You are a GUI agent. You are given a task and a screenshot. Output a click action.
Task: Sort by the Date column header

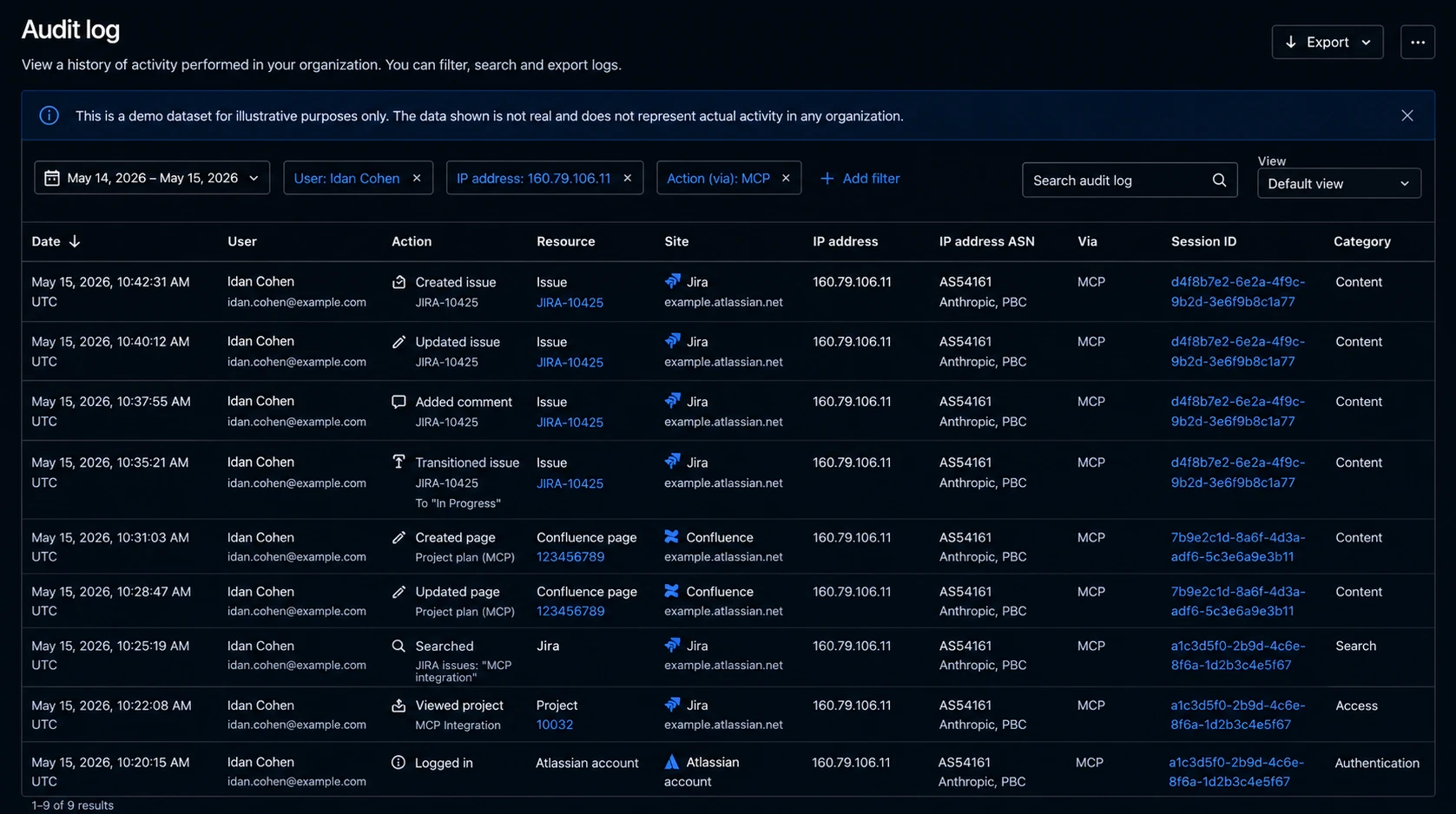(56, 241)
